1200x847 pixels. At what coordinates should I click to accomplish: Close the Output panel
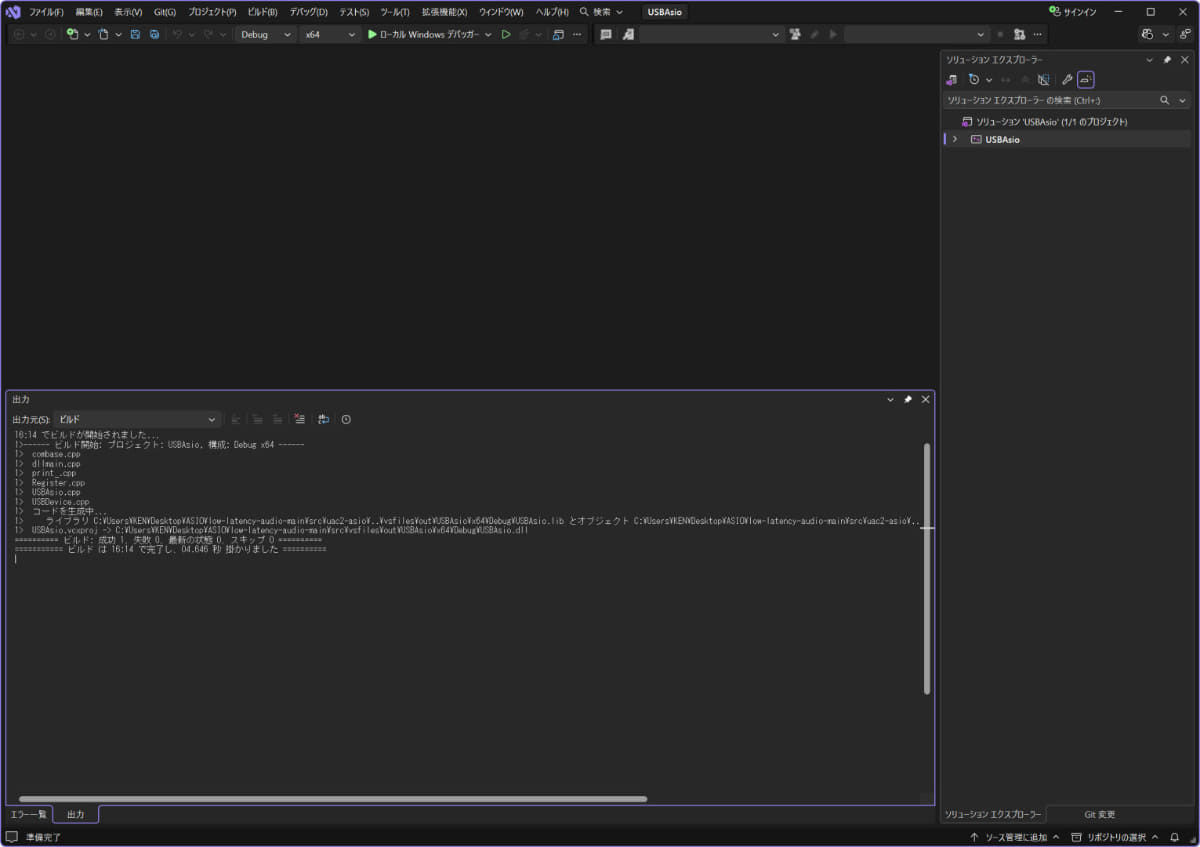(x=925, y=399)
